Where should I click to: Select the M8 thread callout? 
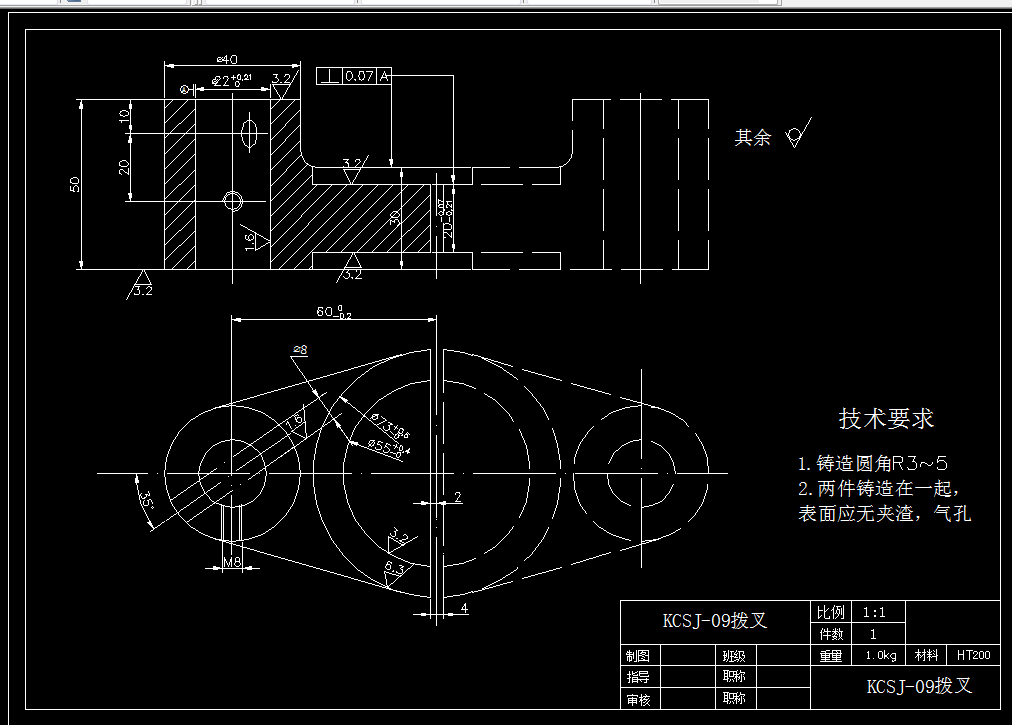coord(232,563)
